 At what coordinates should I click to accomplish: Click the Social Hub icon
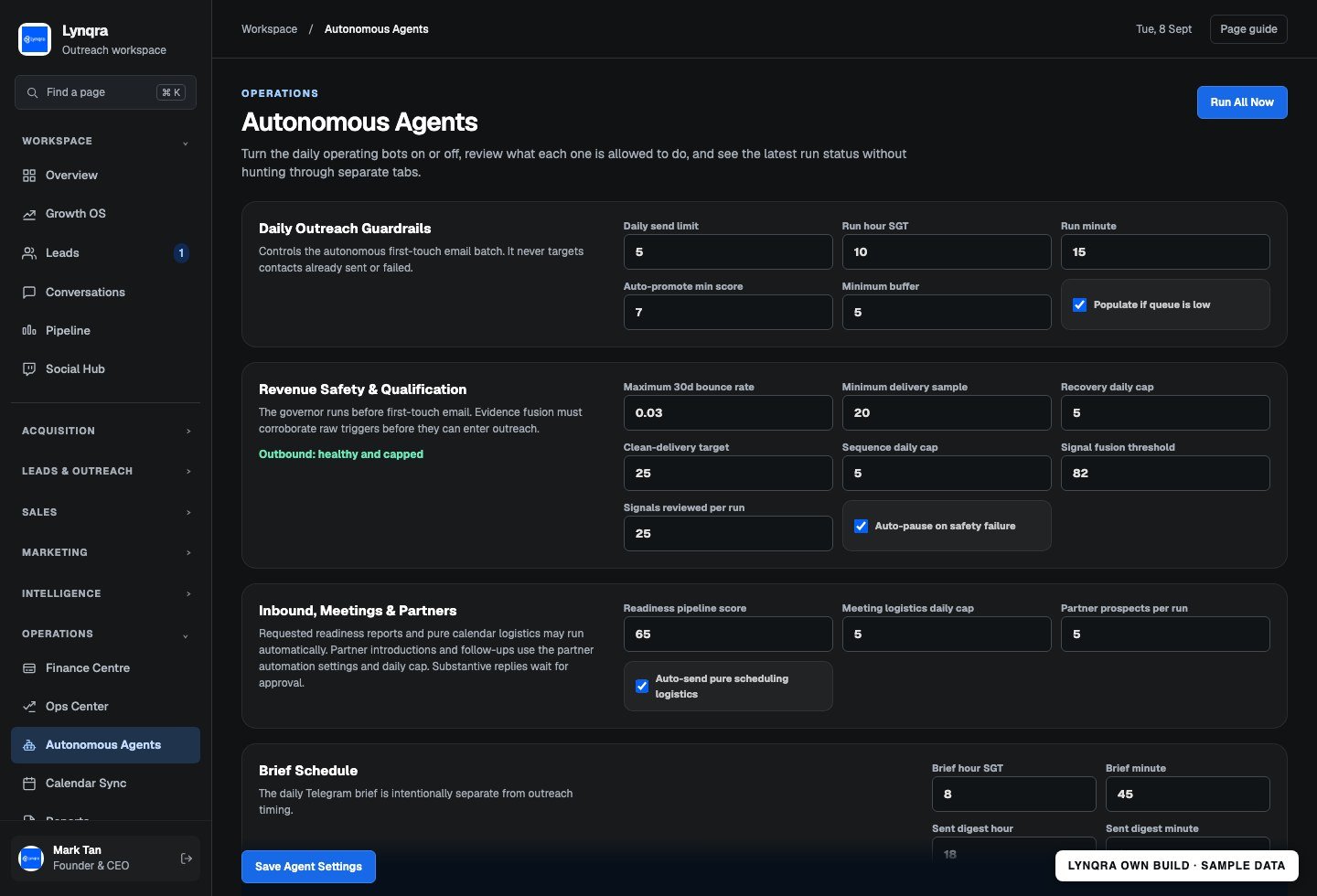[29, 369]
